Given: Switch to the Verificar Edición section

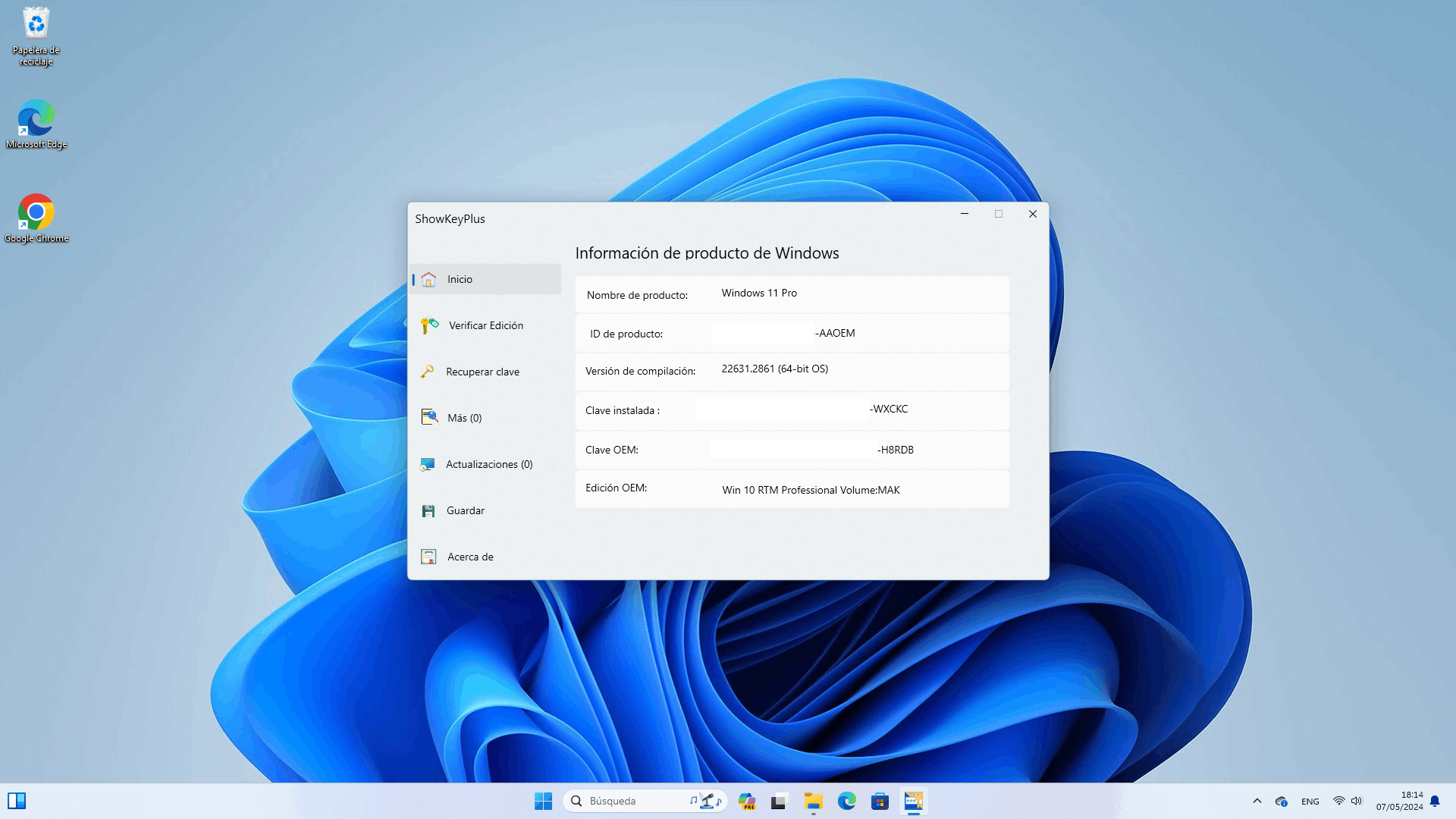Looking at the screenshot, I should pos(485,325).
